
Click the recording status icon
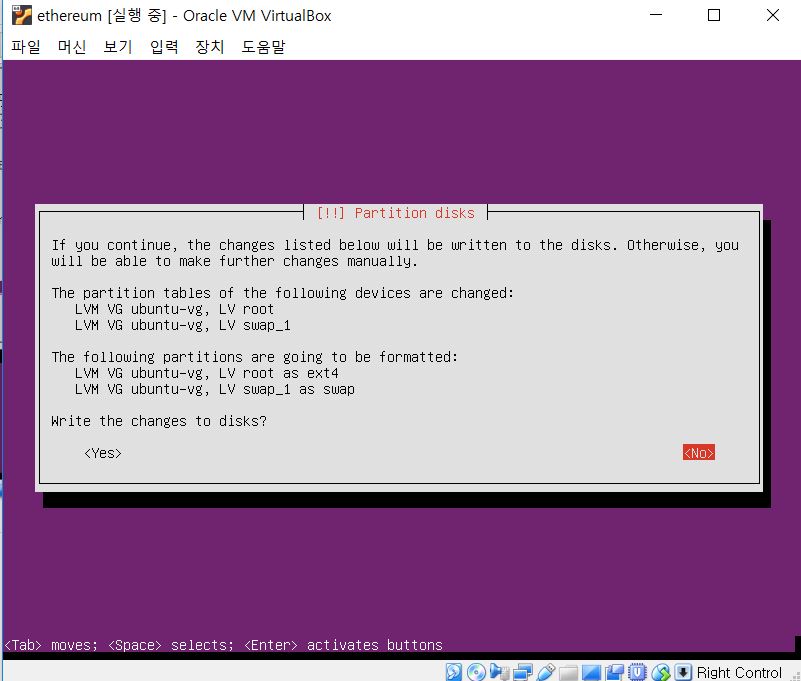point(615,672)
